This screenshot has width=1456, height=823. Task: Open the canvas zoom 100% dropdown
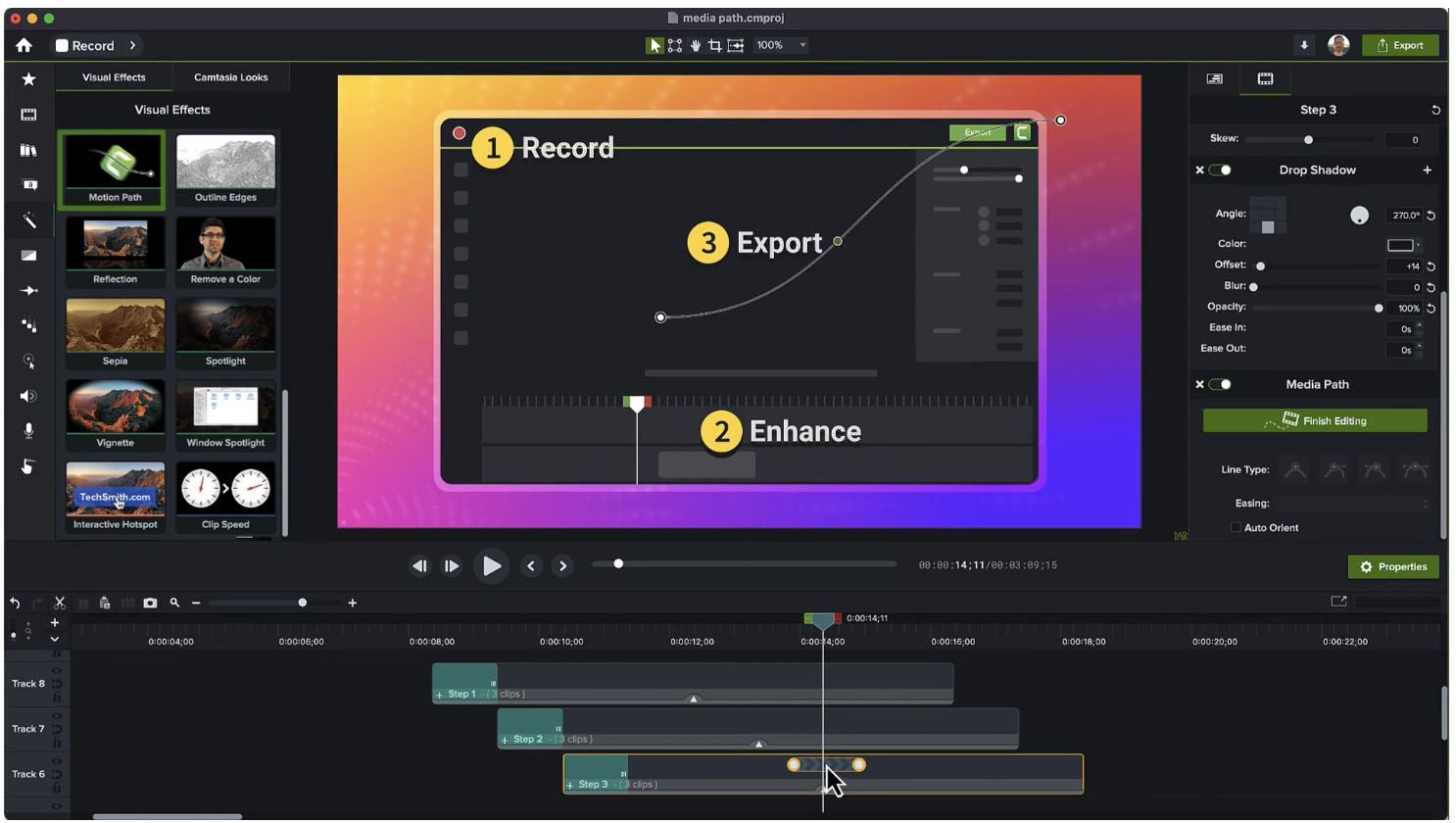[782, 45]
